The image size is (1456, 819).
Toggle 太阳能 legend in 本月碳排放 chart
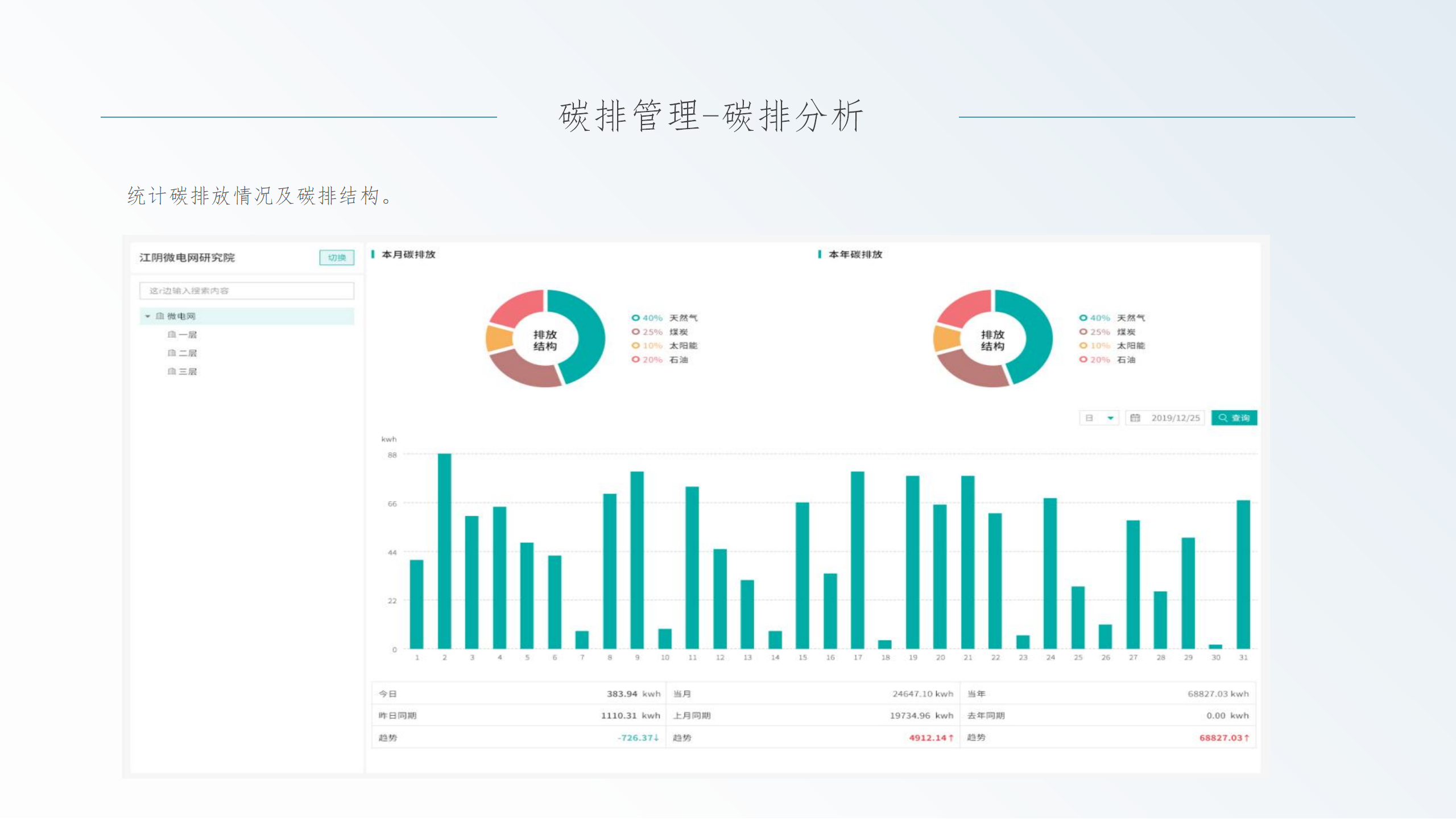pyautogui.click(x=664, y=346)
